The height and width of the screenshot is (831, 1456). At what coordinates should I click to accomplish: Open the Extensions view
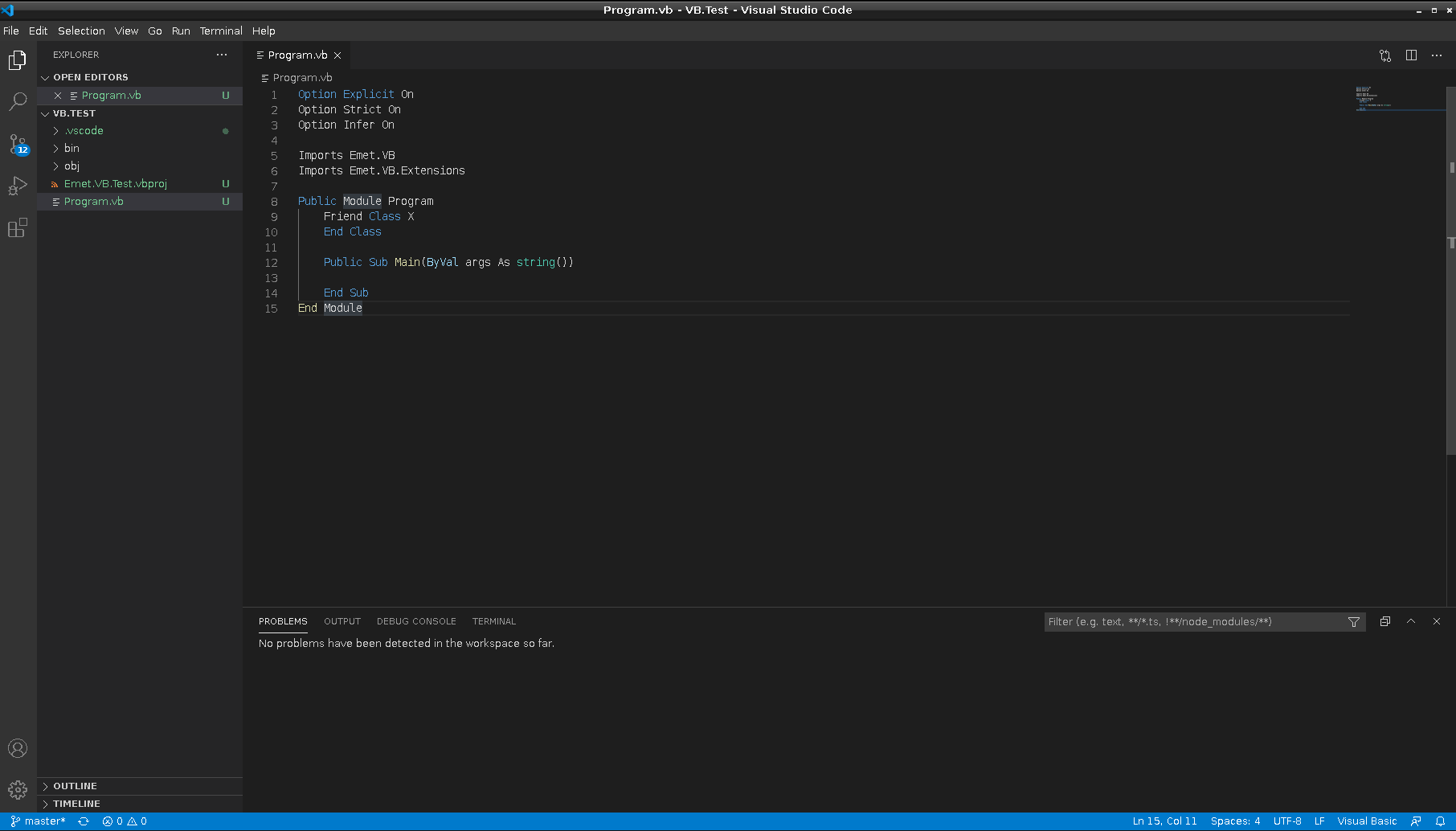[18, 228]
